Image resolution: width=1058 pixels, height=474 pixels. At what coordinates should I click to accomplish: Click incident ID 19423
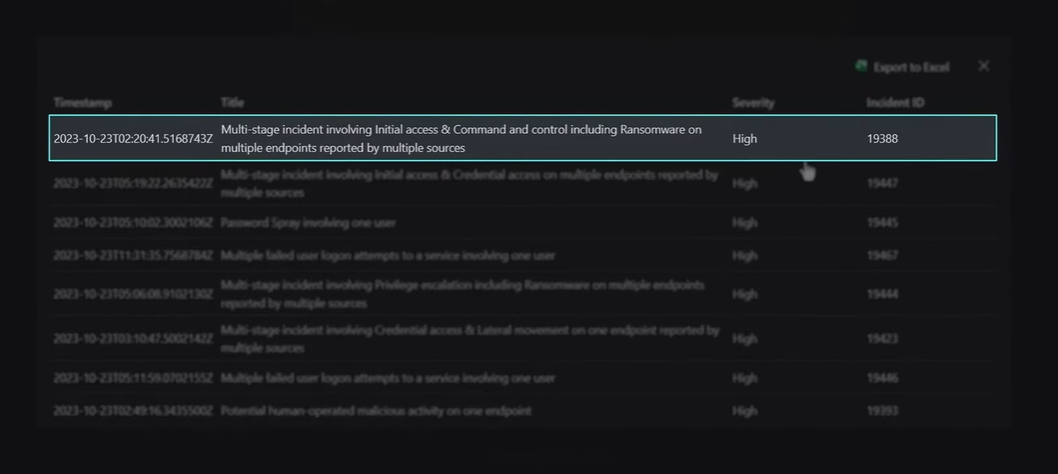tap(882, 339)
